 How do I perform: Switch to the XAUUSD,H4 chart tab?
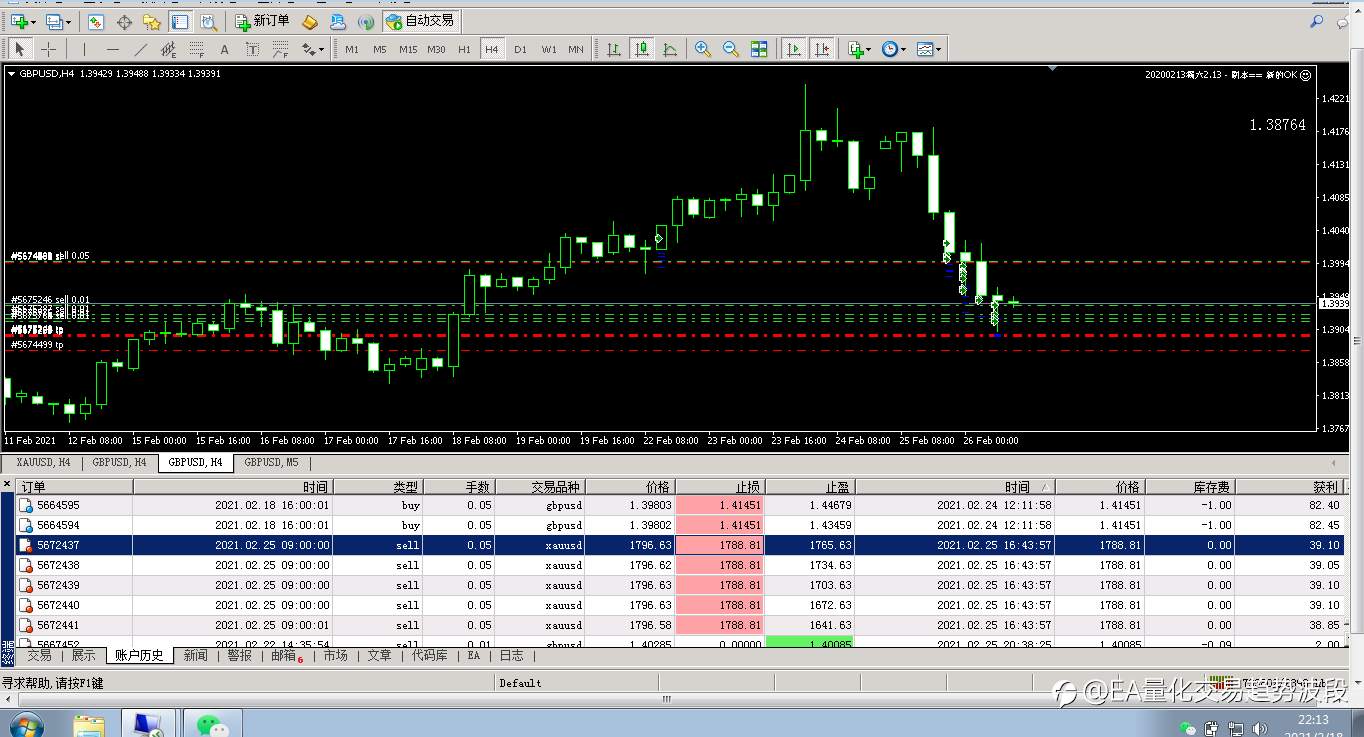point(43,462)
